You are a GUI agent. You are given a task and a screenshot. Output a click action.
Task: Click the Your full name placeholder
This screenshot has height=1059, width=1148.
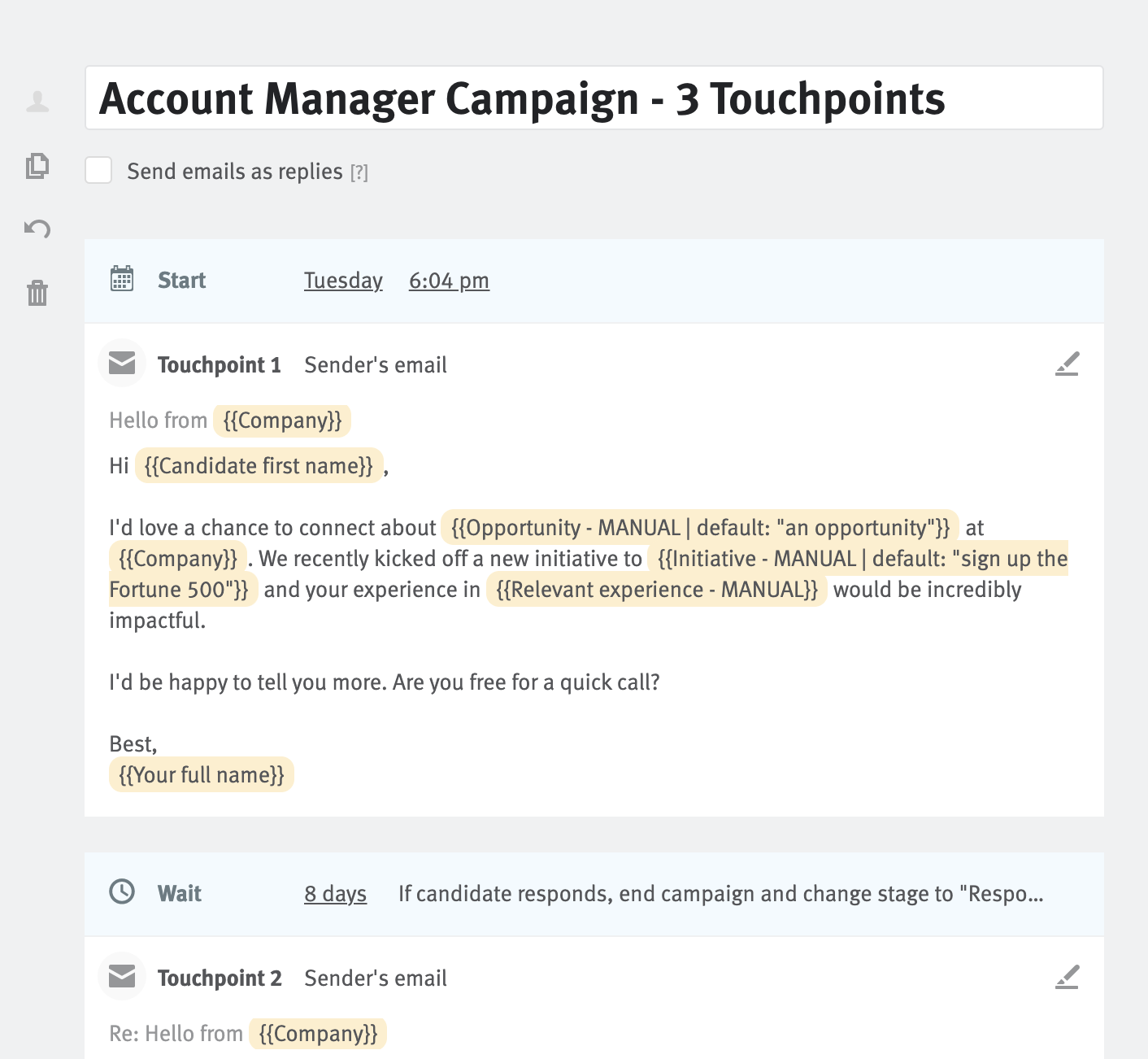click(202, 775)
